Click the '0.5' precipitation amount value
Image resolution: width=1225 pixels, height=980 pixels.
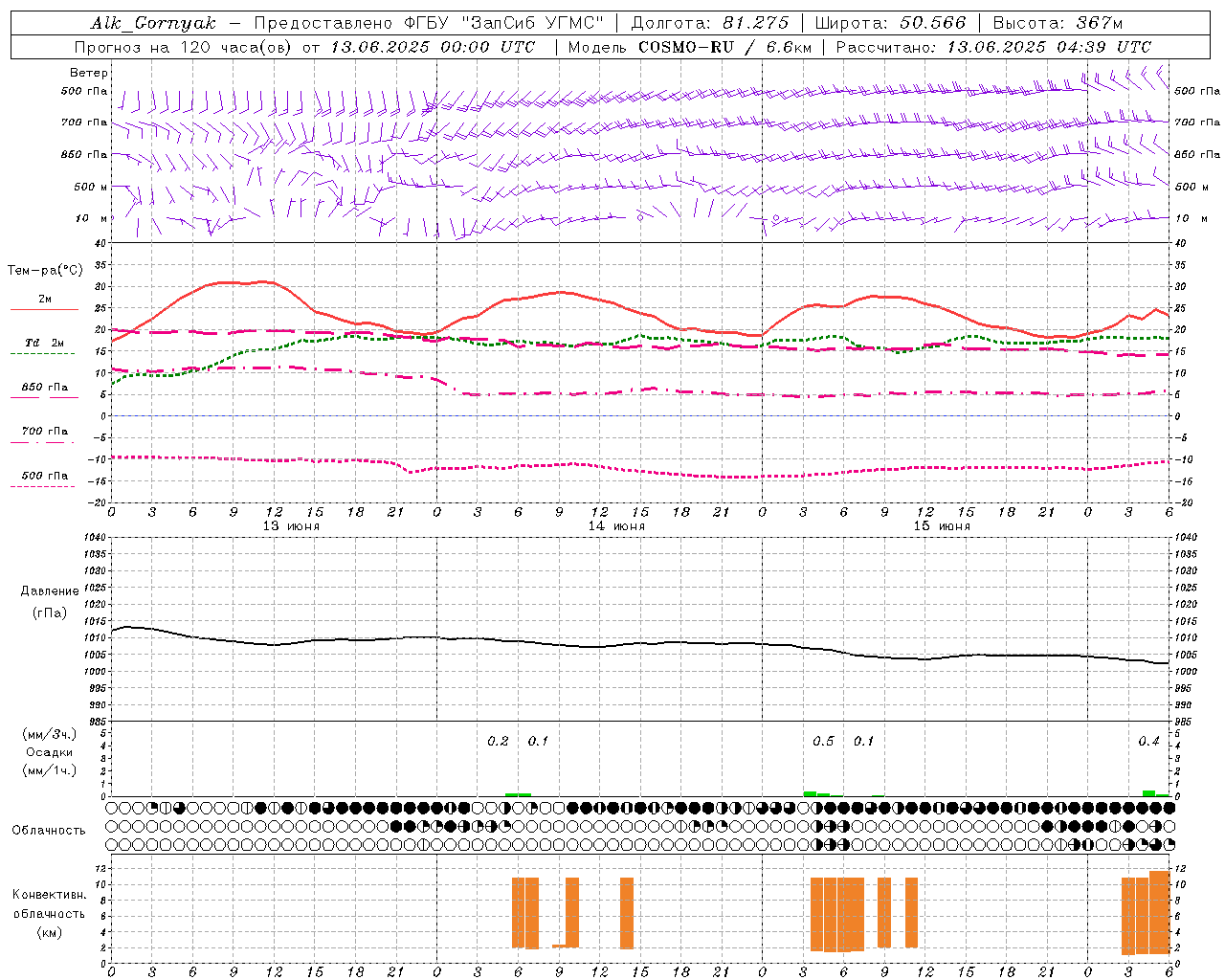click(823, 742)
